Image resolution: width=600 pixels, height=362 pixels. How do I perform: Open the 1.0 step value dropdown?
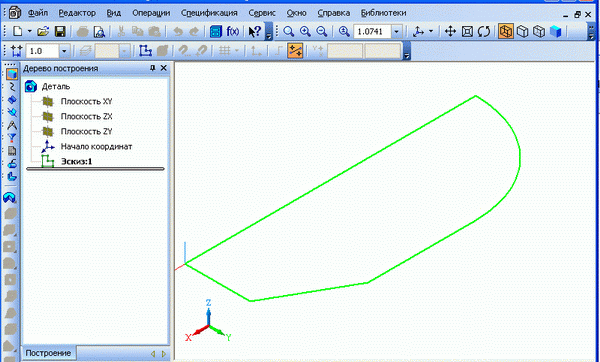coord(64,51)
